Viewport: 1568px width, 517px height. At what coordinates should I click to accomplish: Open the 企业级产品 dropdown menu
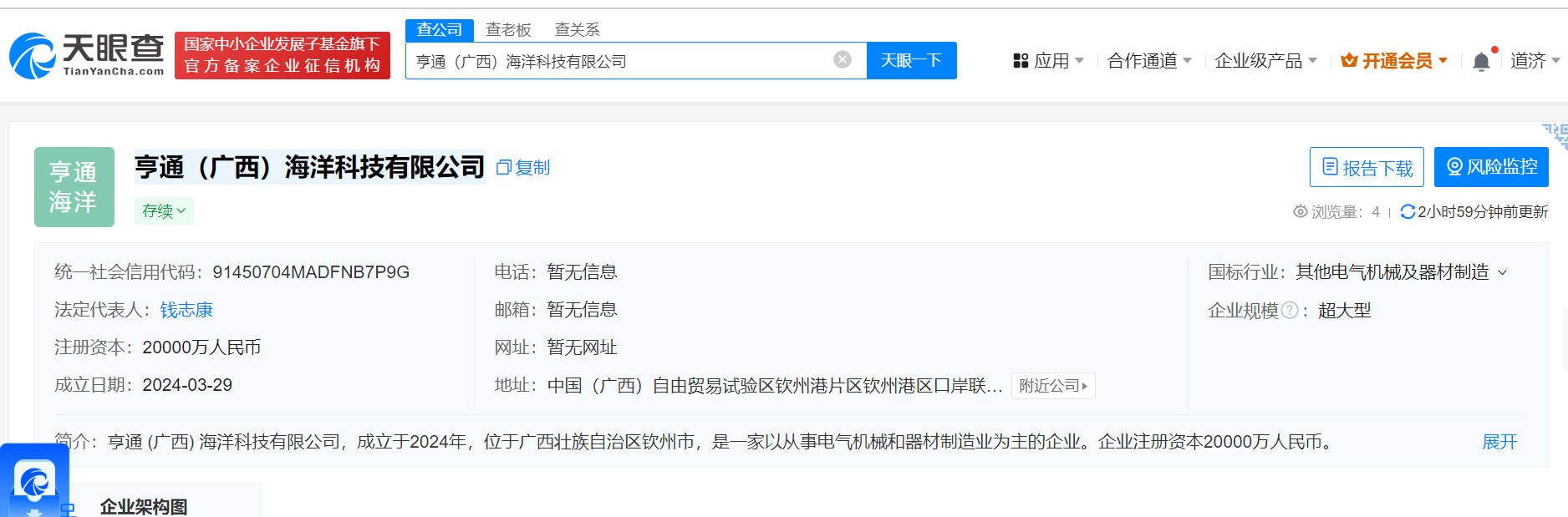click(1265, 61)
